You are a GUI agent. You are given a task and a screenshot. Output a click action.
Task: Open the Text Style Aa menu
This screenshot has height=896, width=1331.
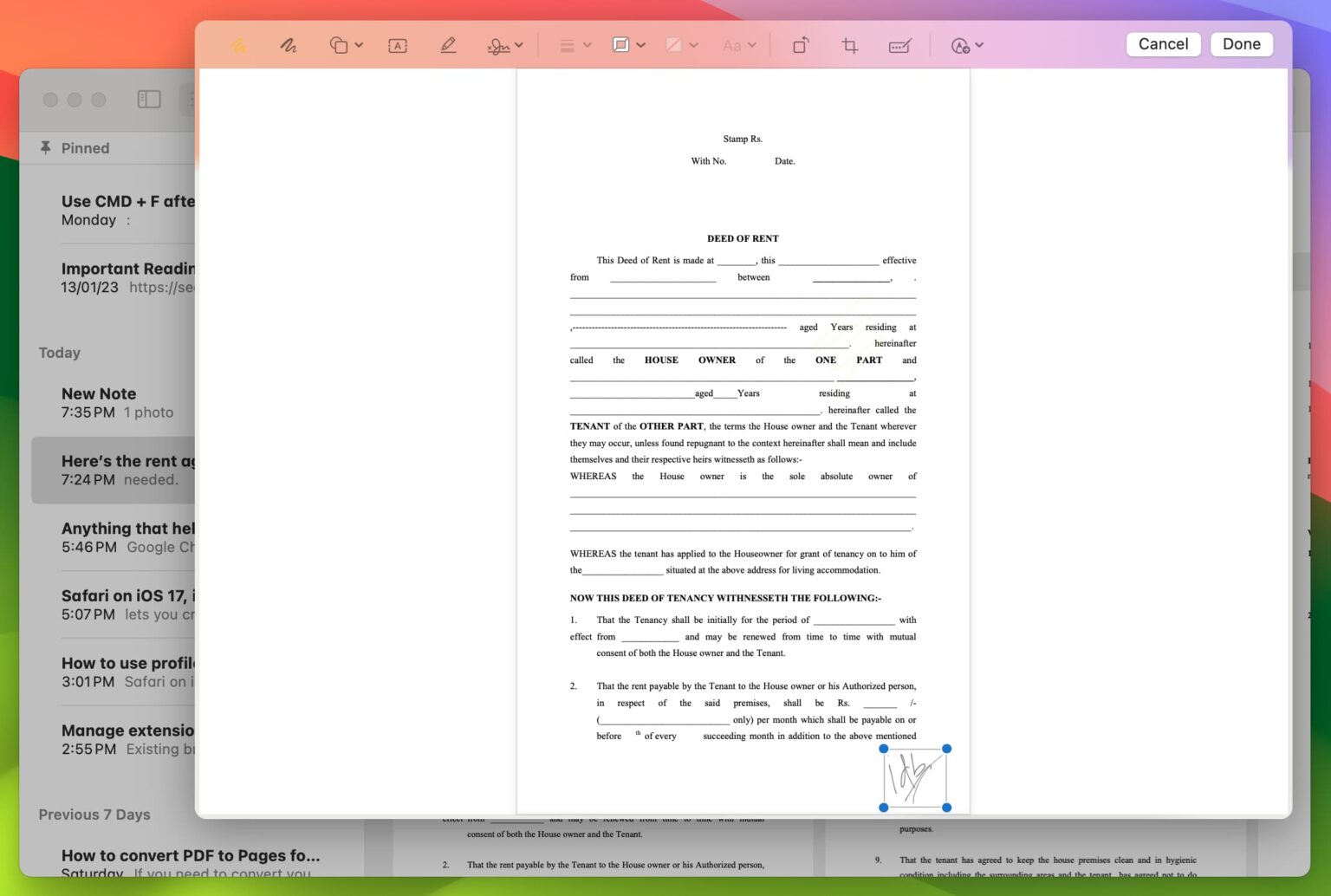pyautogui.click(x=739, y=45)
